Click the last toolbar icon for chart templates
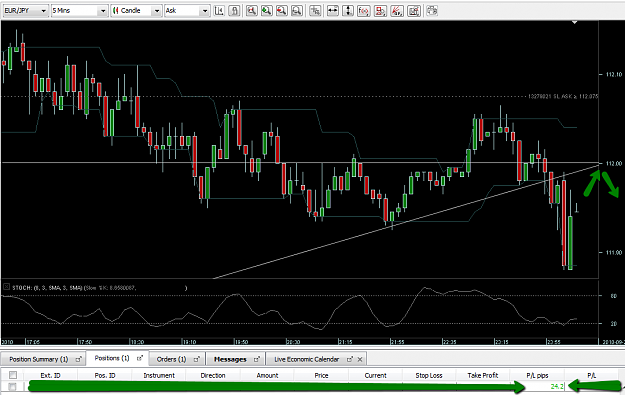Image resolution: width=625 pixels, height=395 pixels. pyautogui.click(x=432, y=11)
